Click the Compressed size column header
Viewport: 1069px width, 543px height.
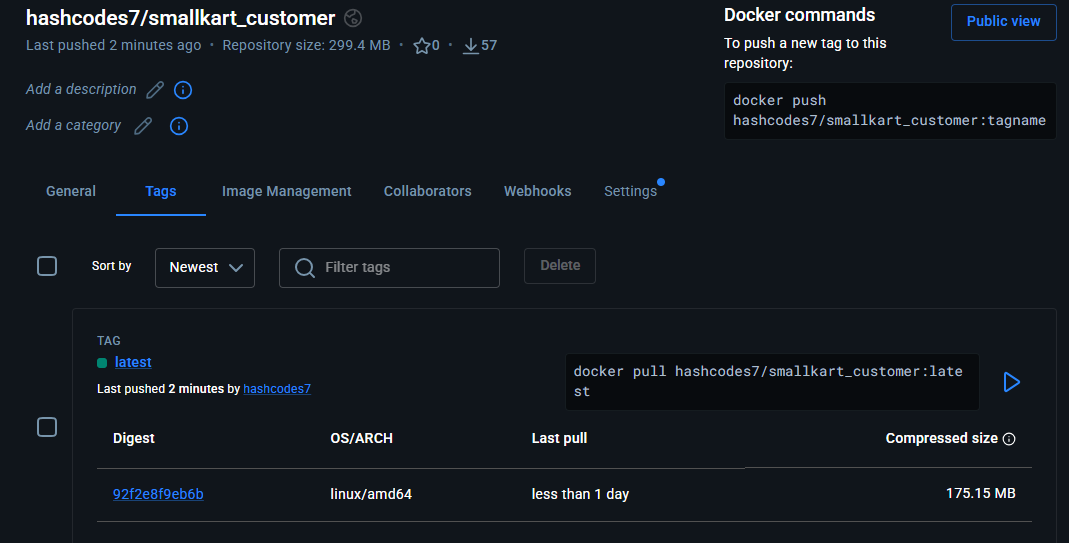(942, 439)
